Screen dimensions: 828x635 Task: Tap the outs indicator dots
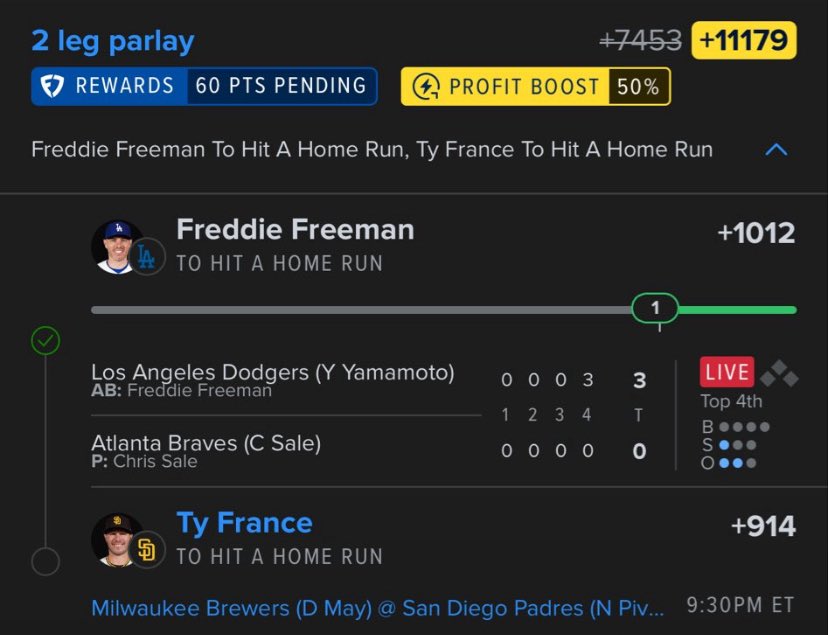click(x=729, y=463)
